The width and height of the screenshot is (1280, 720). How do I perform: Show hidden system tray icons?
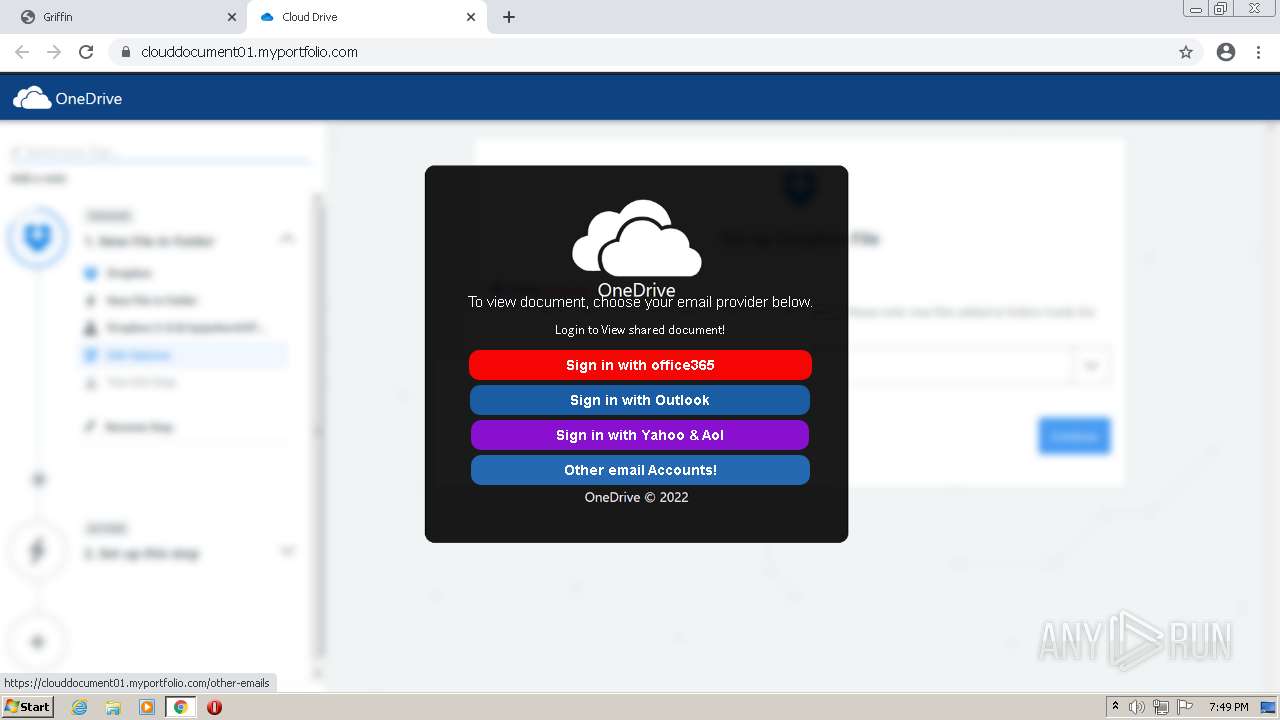coord(1115,707)
